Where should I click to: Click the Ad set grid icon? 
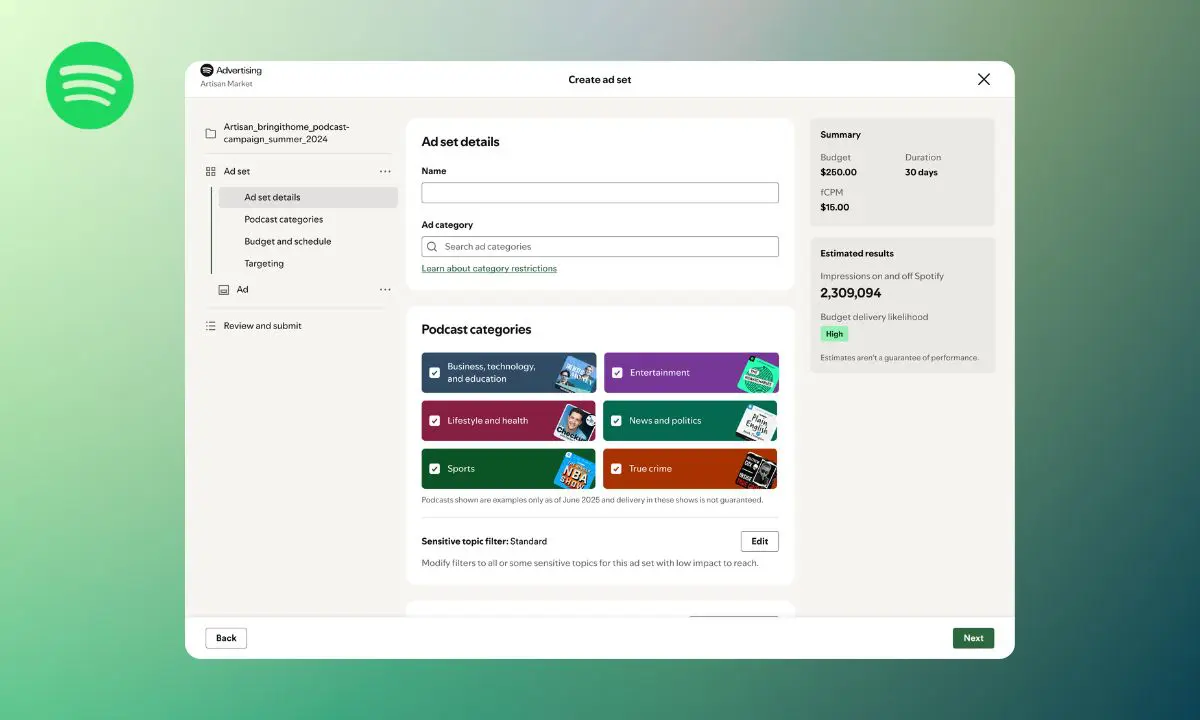click(x=210, y=172)
